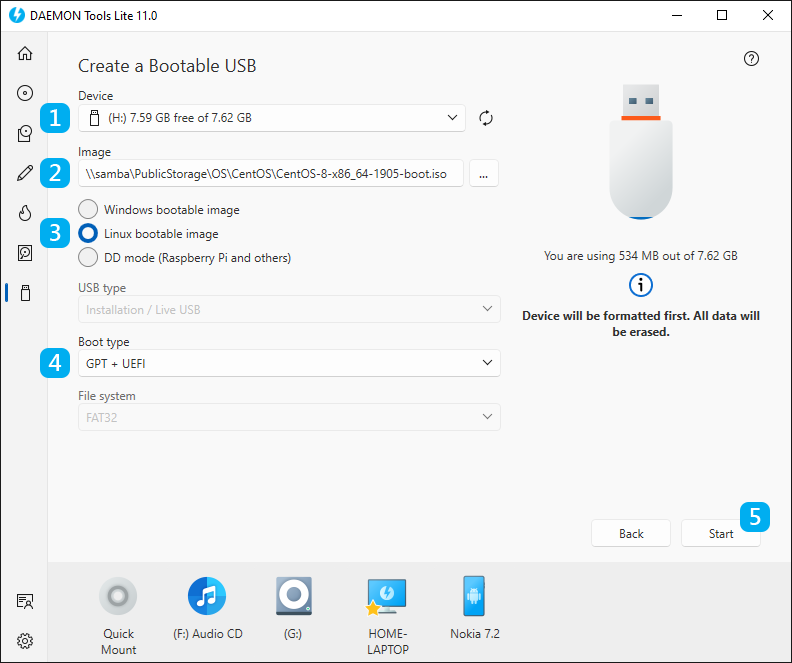Select Windows bootable image option
This screenshot has width=792, height=663.
[x=159, y=210]
